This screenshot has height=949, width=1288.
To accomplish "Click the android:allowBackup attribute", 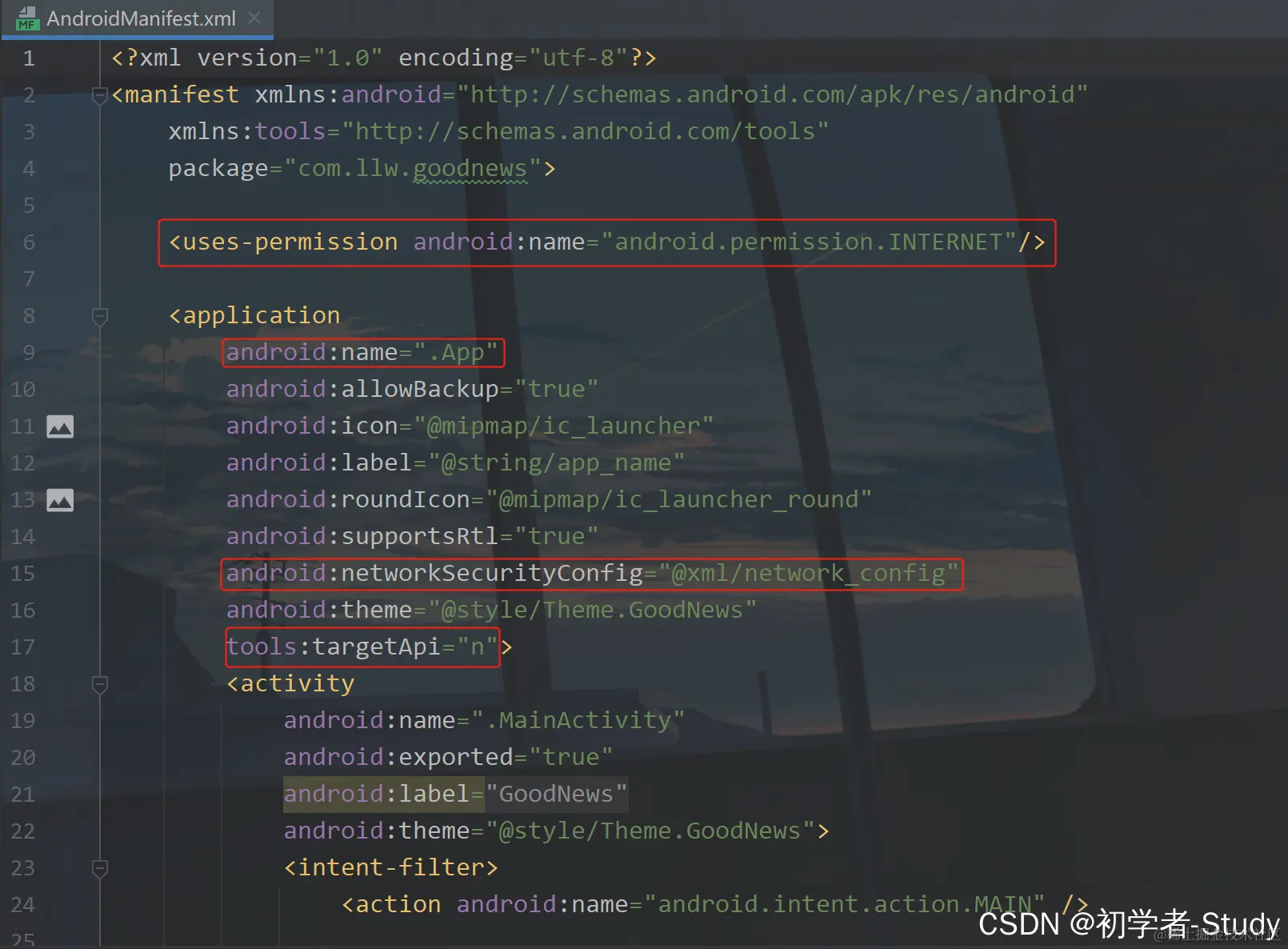I will point(412,390).
